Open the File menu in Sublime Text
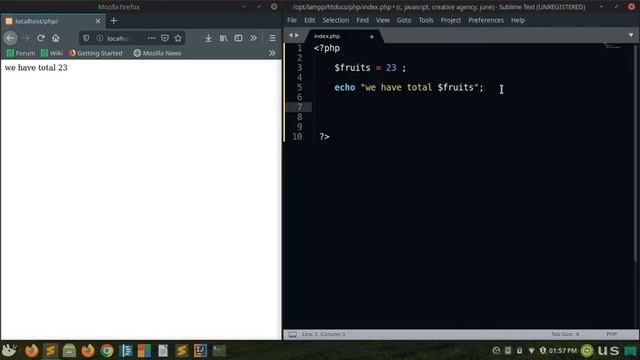This screenshot has height=360, width=640. 292,20
